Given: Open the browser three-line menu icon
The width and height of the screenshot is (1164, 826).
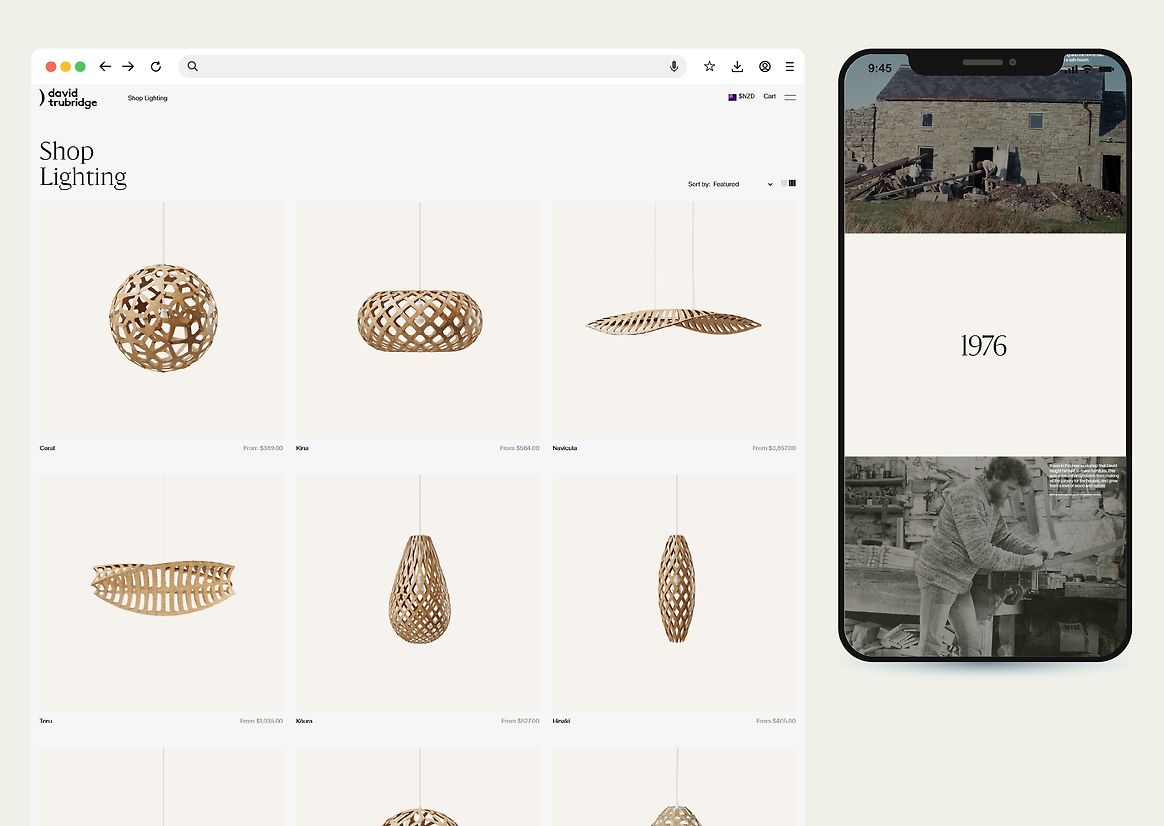Looking at the screenshot, I should point(790,67).
